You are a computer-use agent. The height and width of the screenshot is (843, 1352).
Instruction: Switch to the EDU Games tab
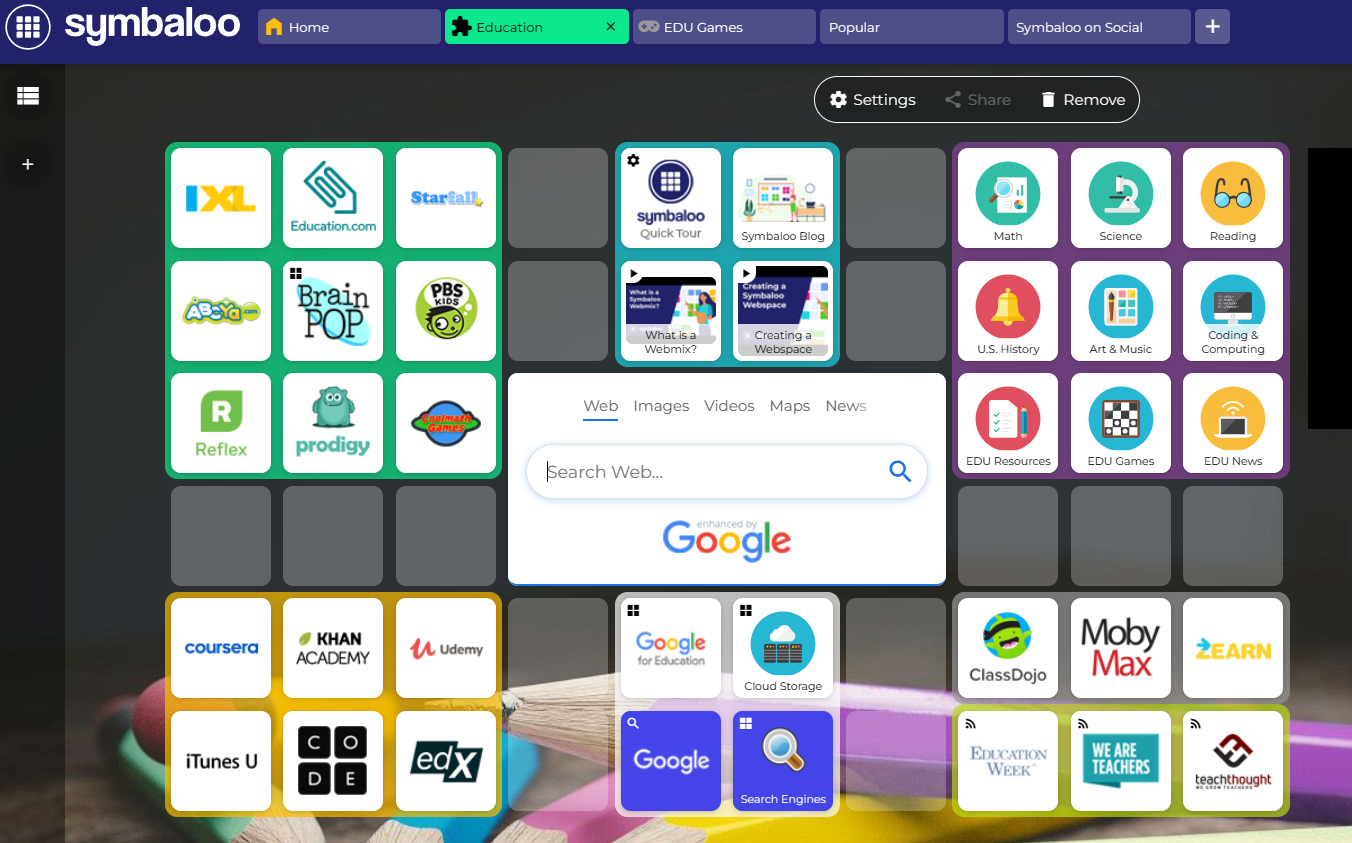[724, 27]
